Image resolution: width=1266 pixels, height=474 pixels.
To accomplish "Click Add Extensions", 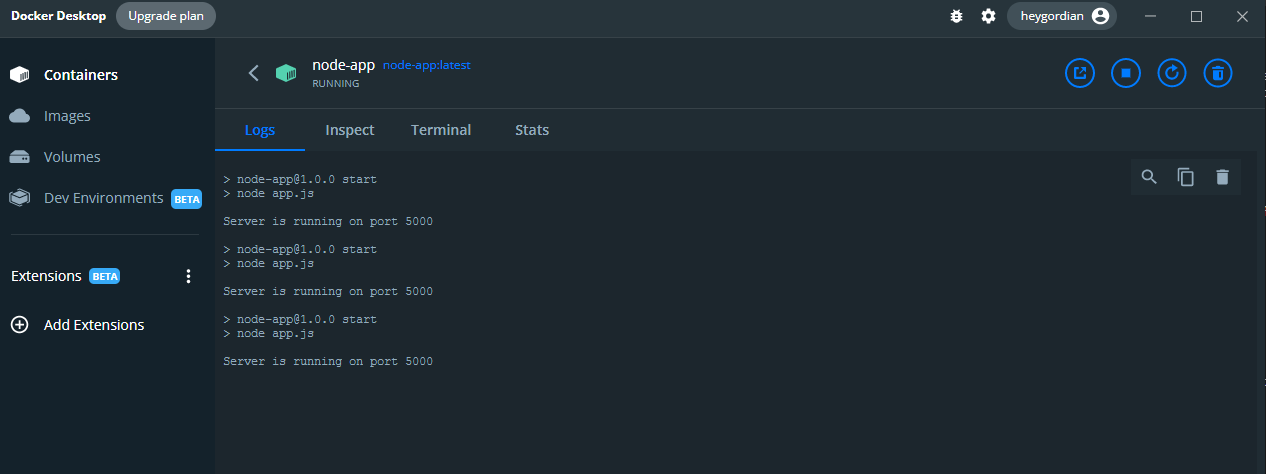I will click(94, 325).
